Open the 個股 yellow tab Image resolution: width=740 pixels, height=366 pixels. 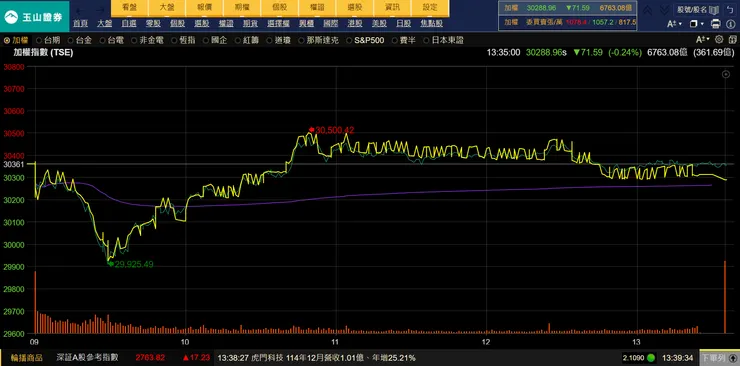pos(279,8)
